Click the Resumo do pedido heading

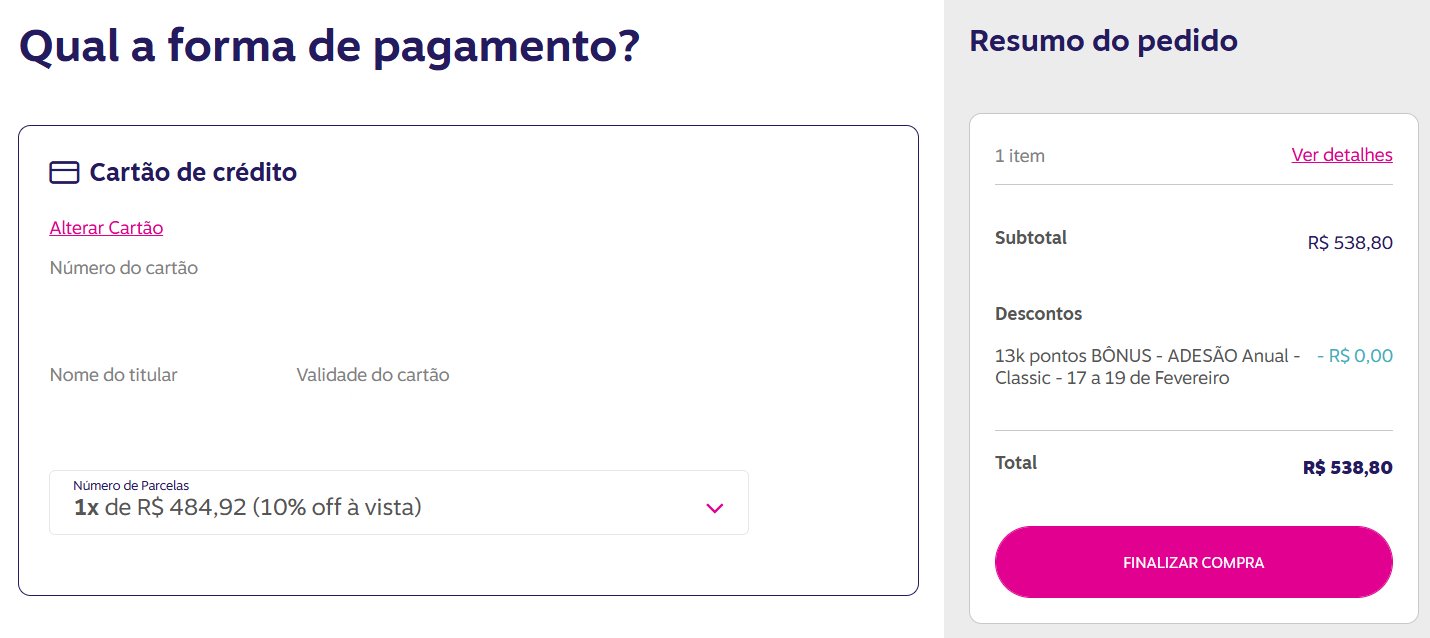tap(1104, 41)
